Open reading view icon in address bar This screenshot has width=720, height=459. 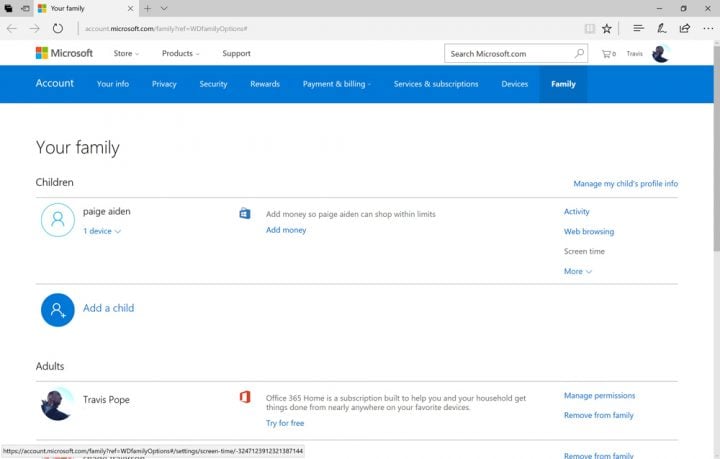click(590, 28)
